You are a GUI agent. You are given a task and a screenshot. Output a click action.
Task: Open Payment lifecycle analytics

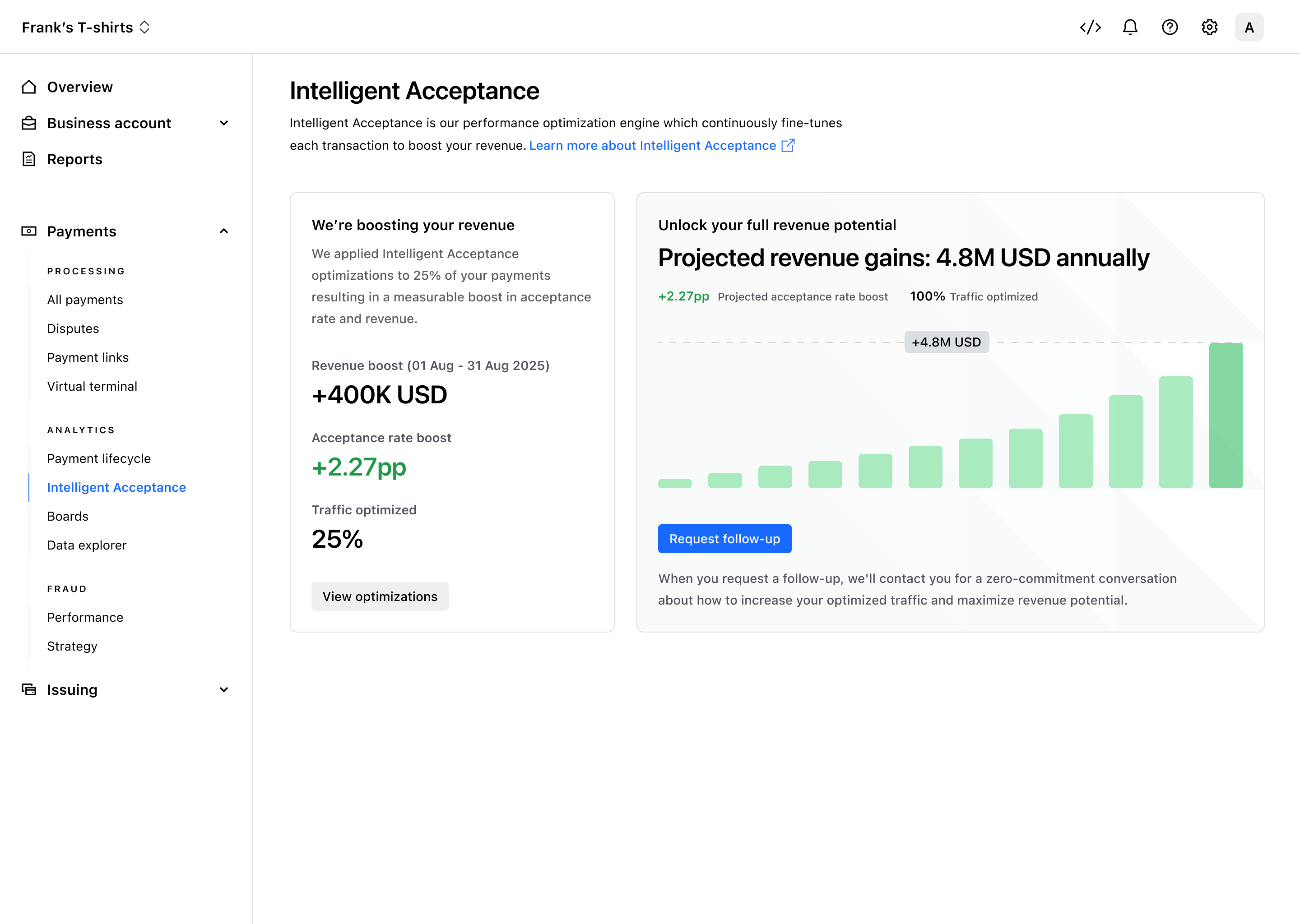click(x=99, y=458)
